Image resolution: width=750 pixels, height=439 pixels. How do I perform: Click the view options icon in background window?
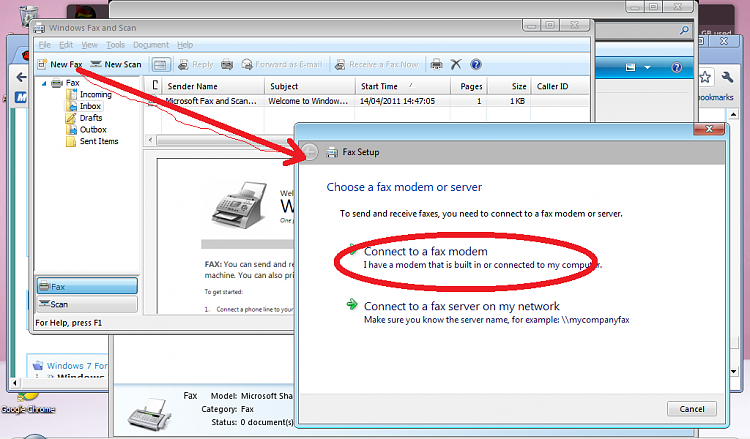pos(630,67)
